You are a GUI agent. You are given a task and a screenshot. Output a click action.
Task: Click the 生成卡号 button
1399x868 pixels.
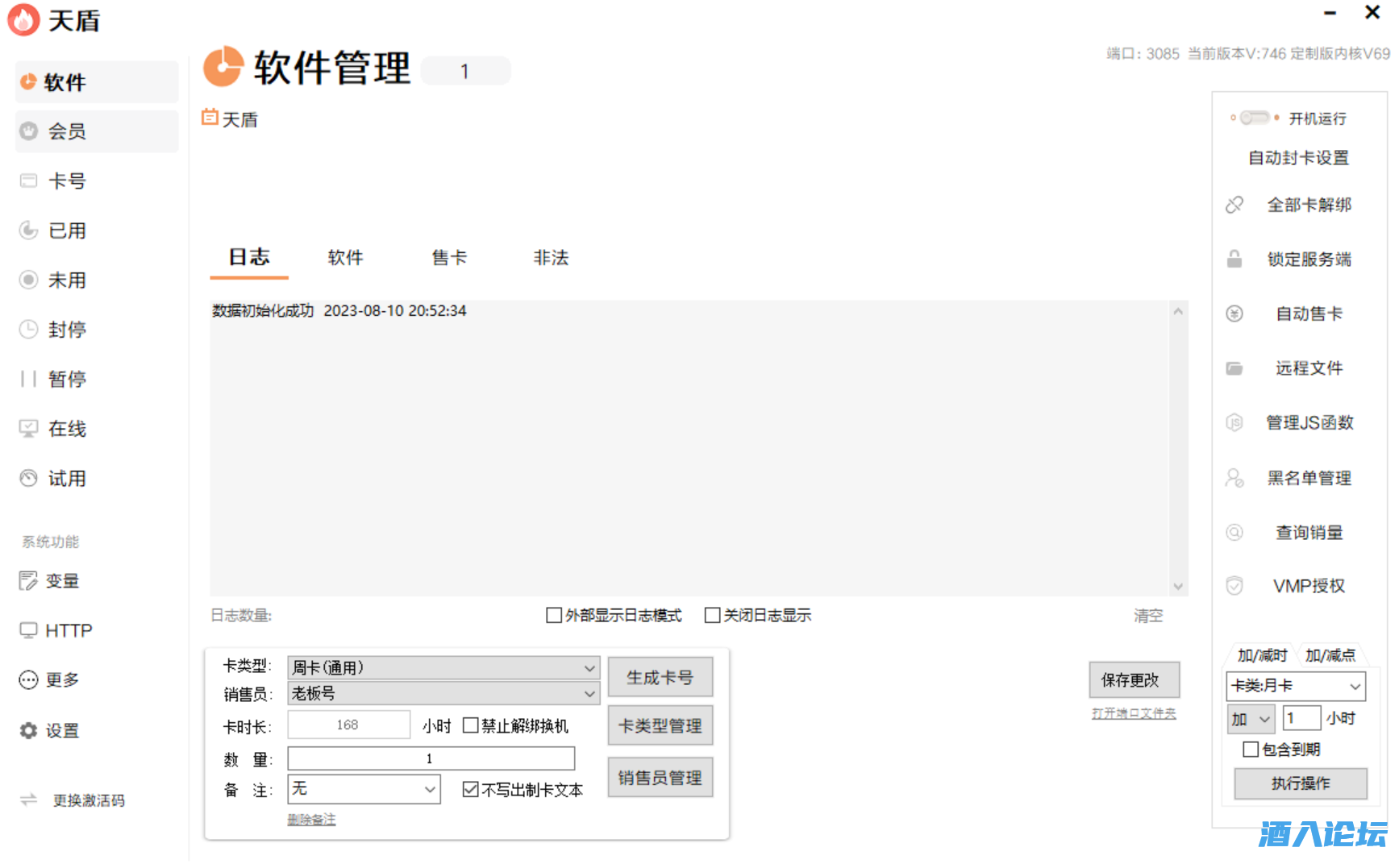(x=660, y=678)
